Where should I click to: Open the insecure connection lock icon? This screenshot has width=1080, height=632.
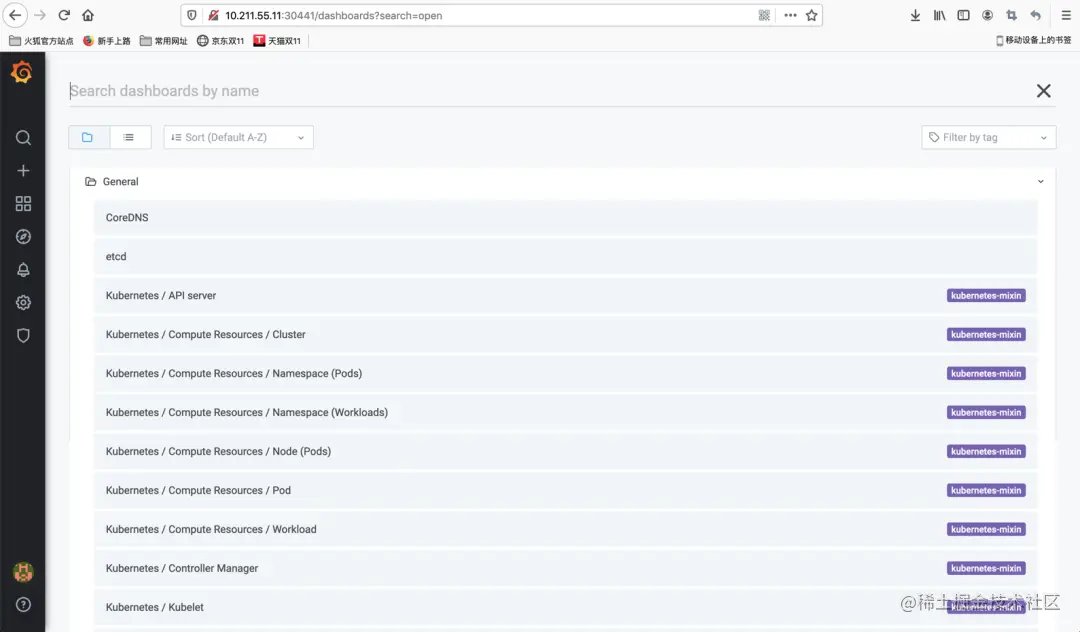pos(214,15)
